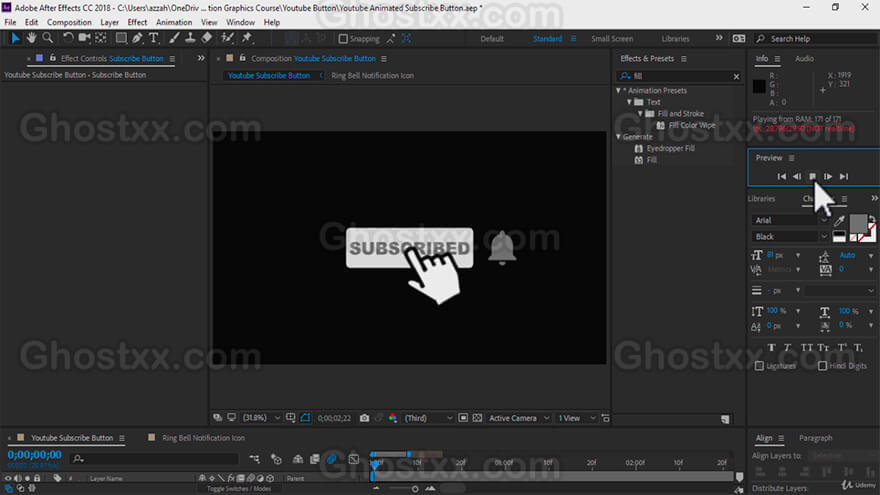Open Ring Bell Notification Icon timeline tab
The height and width of the screenshot is (495, 880).
(x=203, y=438)
